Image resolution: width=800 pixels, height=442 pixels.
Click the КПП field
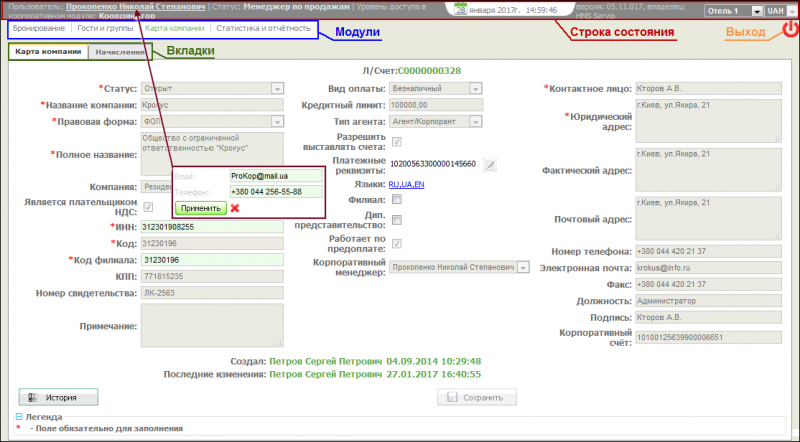click(212, 276)
